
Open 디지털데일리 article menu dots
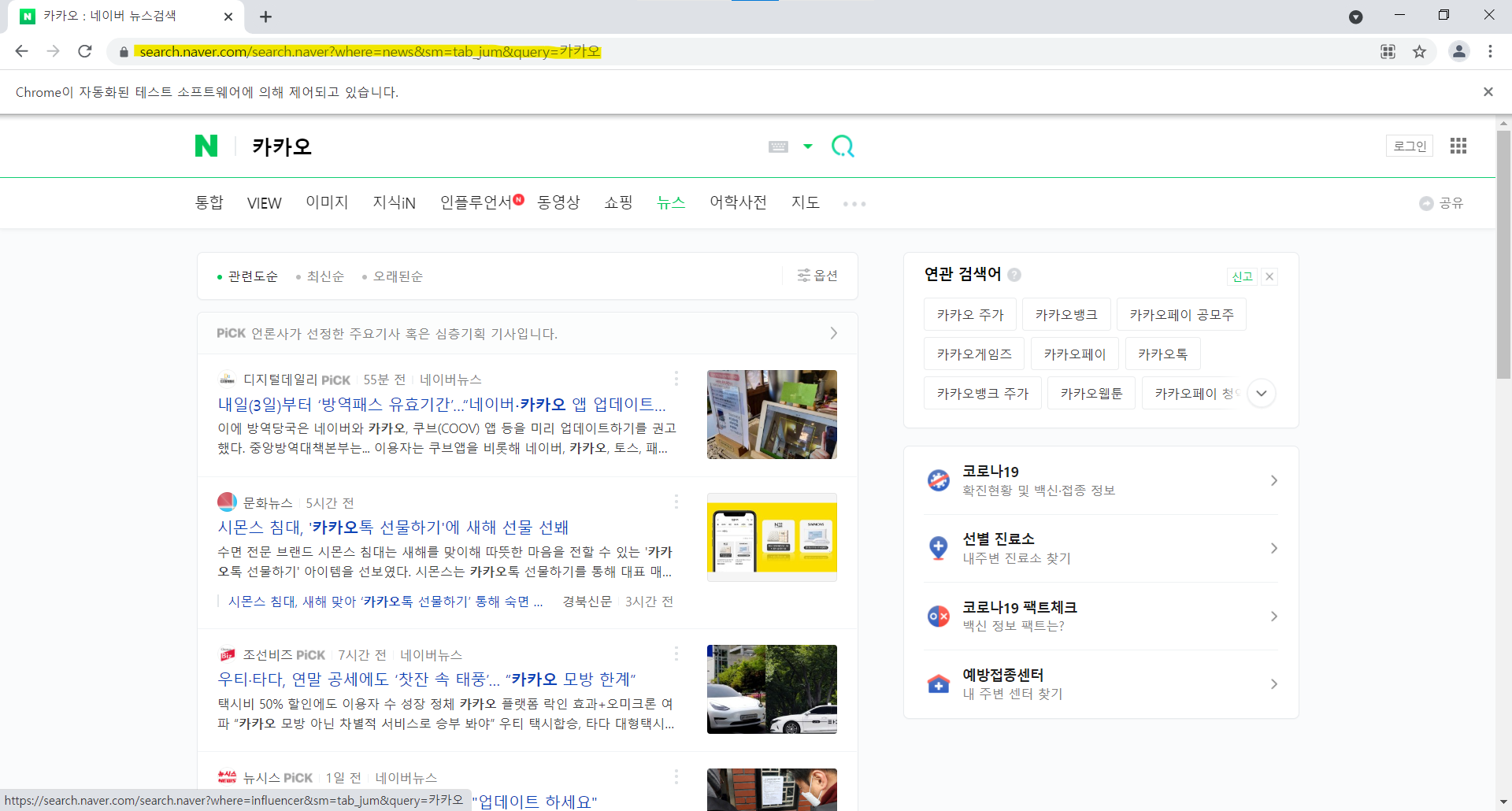[676, 379]
